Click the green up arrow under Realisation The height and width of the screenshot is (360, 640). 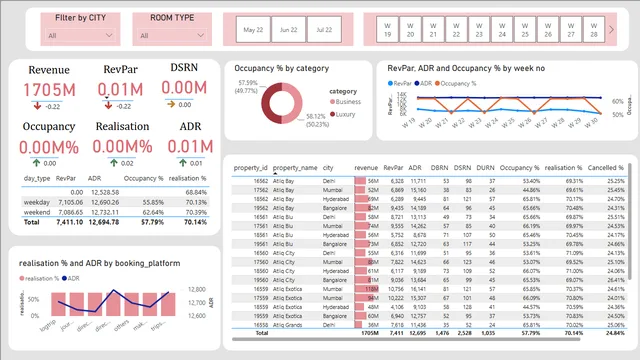[114, 162]
